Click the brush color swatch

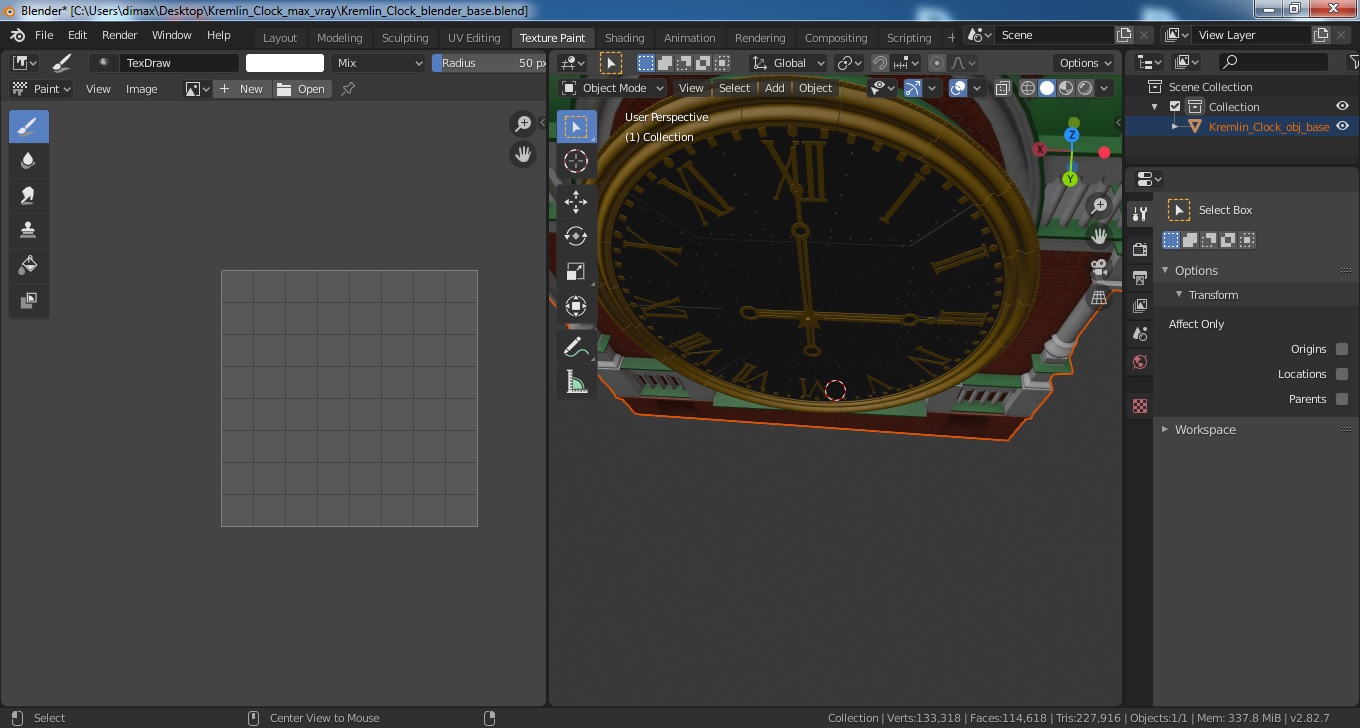click(x=285, y=63)
